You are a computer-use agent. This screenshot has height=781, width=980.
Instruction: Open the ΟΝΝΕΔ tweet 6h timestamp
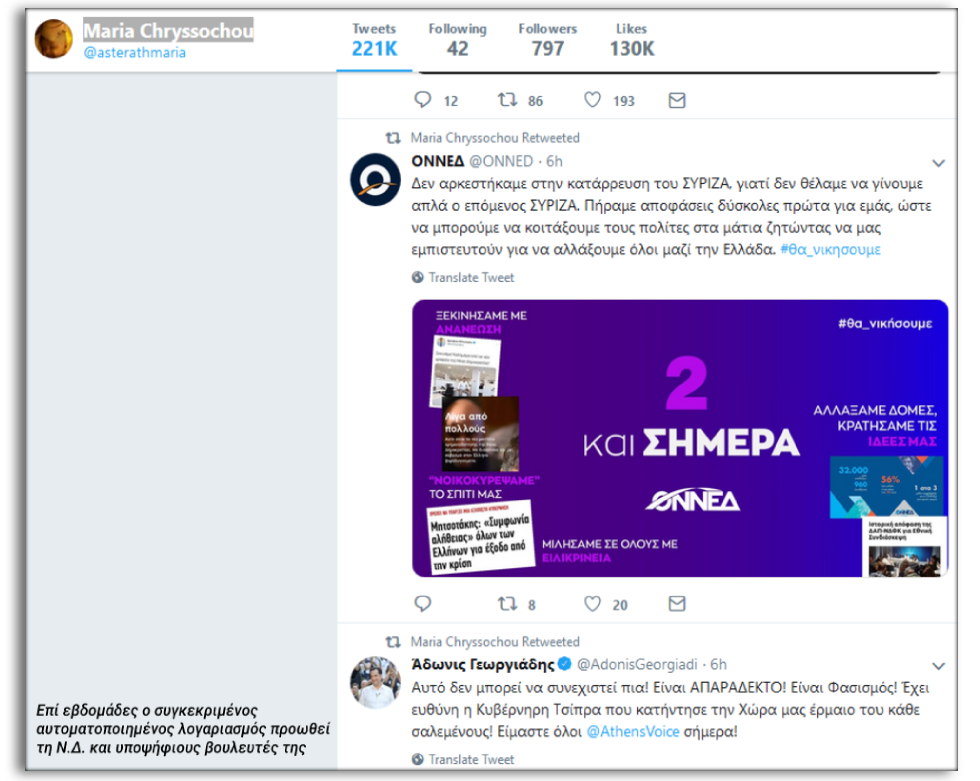click(x=554, y=161)
